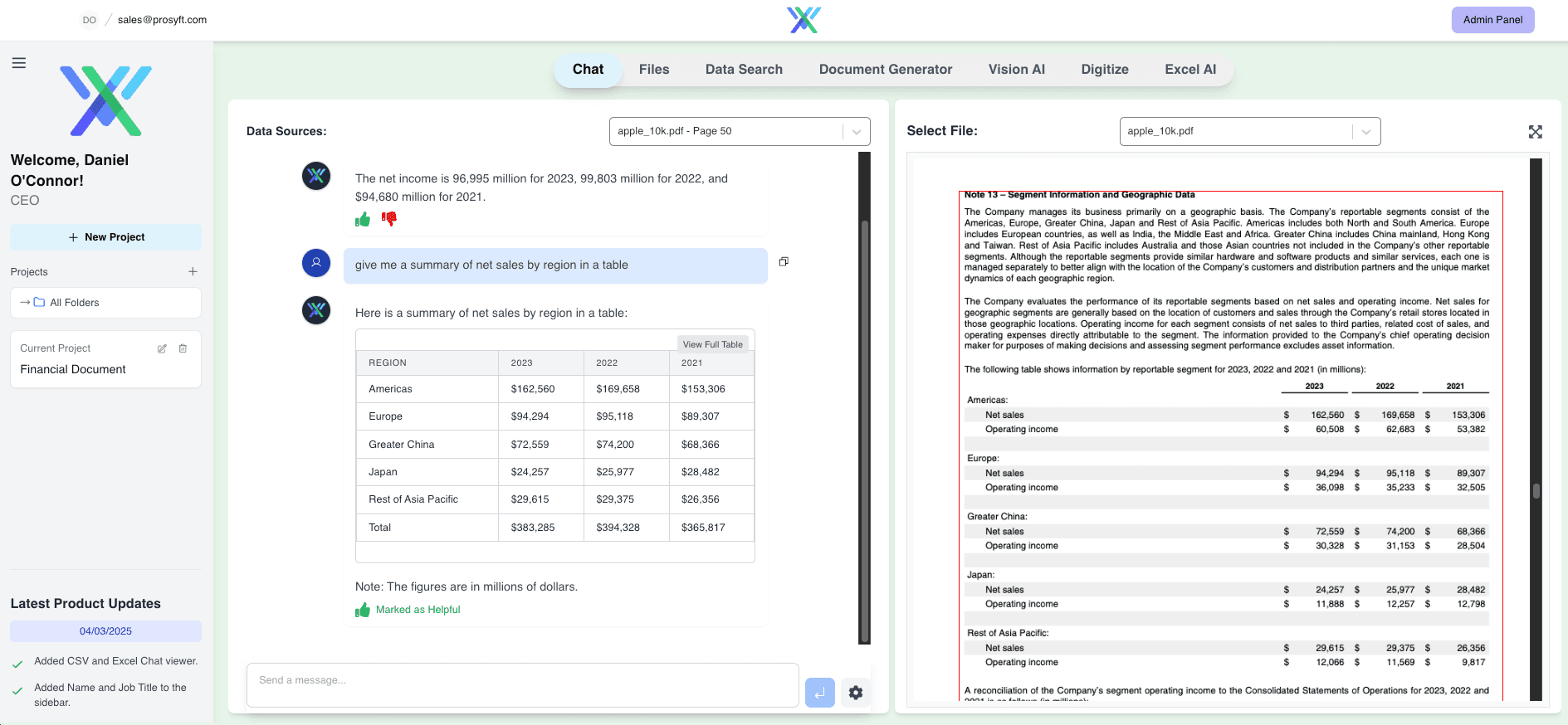Click View Full Table button
Image resolution: width=1568 pixels, height=725 pixels.
712,344
